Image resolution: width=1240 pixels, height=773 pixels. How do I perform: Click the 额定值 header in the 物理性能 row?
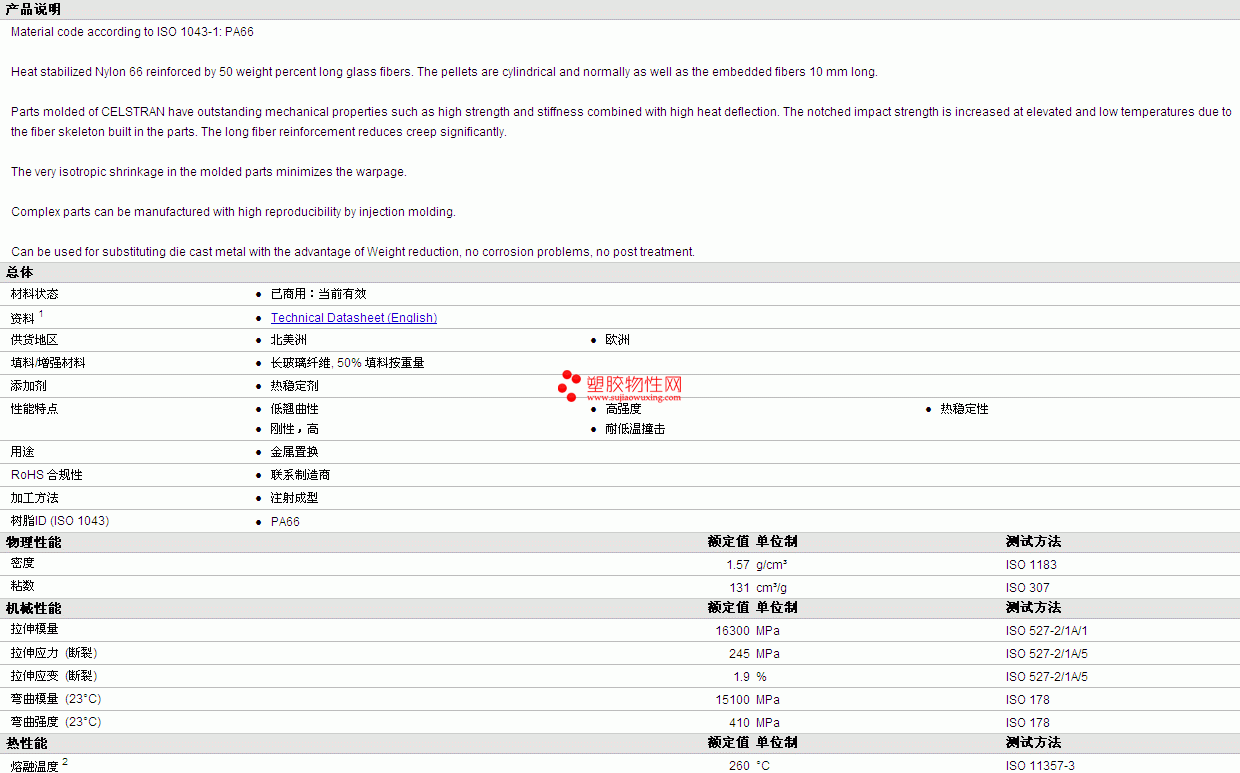[x=728, y=542]
